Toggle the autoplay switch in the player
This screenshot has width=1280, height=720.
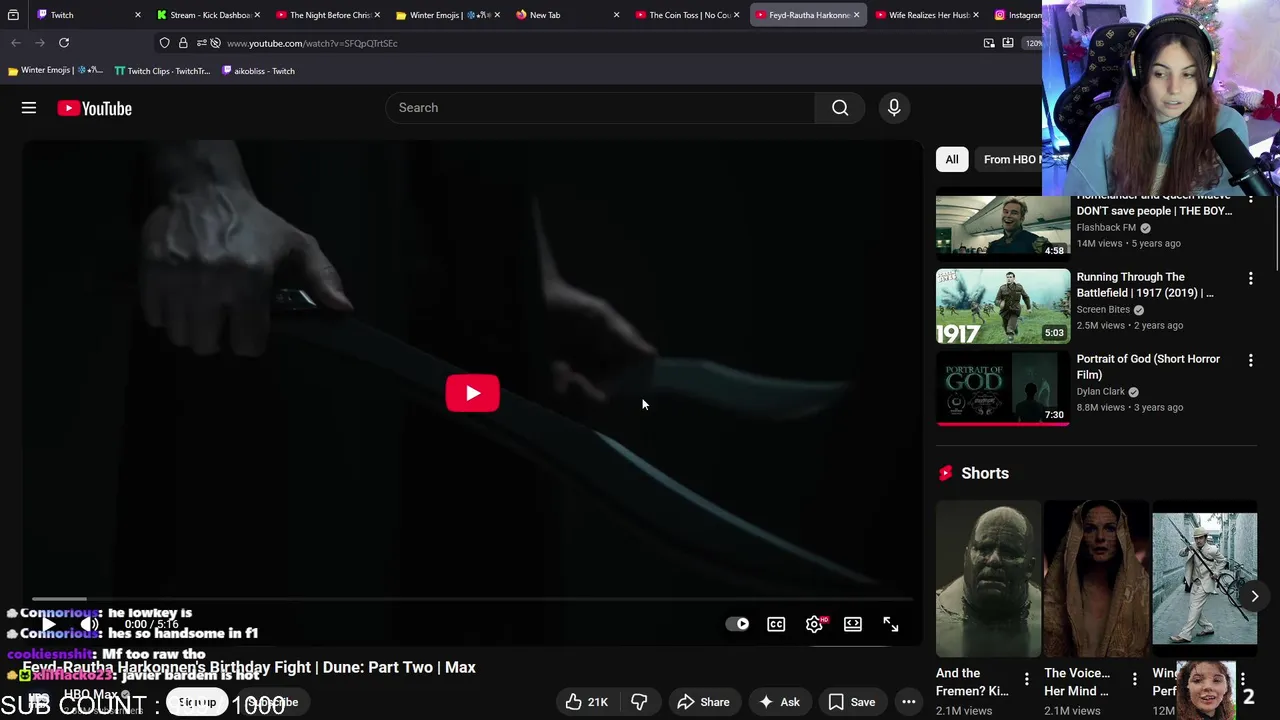pyautogui.click(x=738, y=624)
